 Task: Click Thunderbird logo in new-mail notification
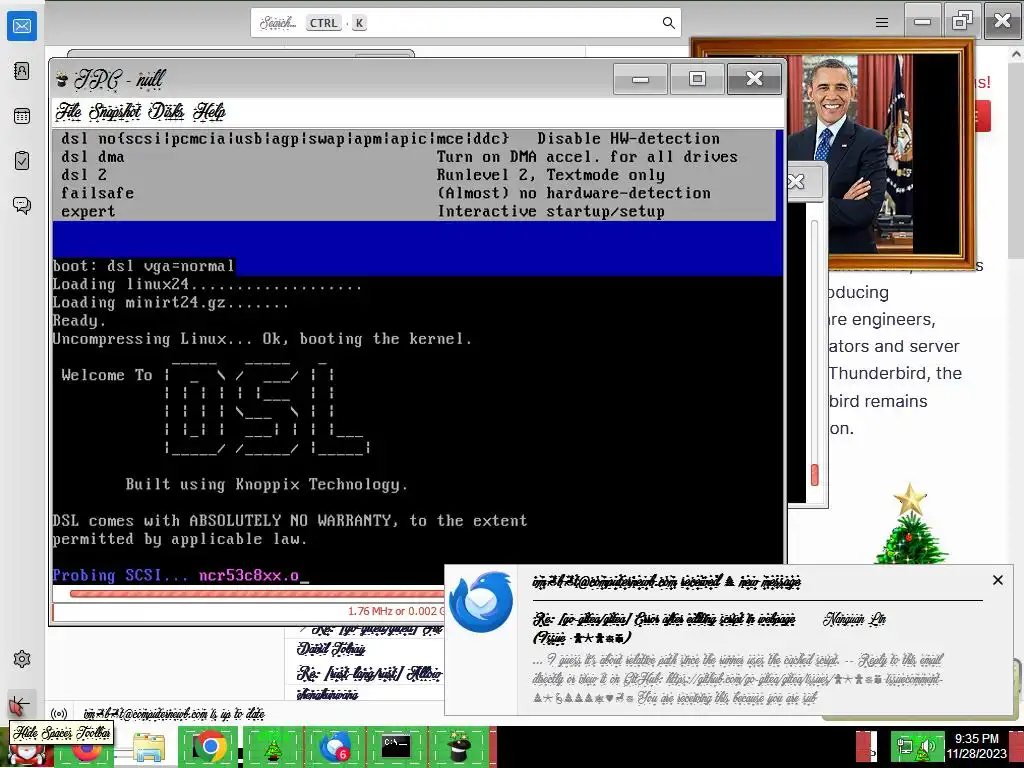(x=481, y=601)
